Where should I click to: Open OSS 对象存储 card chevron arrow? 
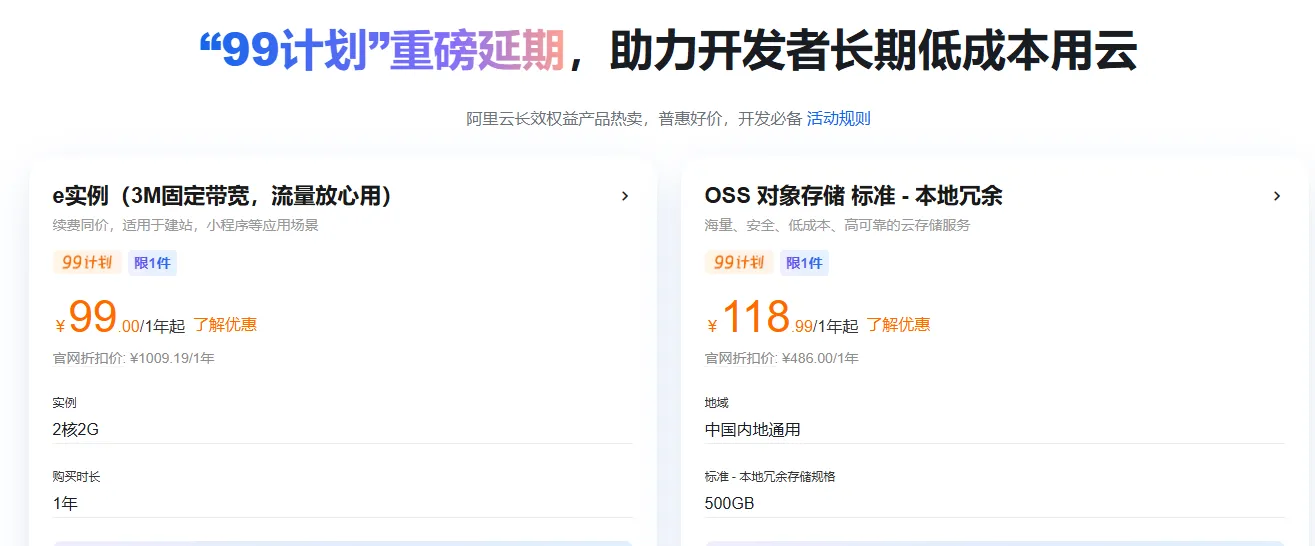point(1277,196)
